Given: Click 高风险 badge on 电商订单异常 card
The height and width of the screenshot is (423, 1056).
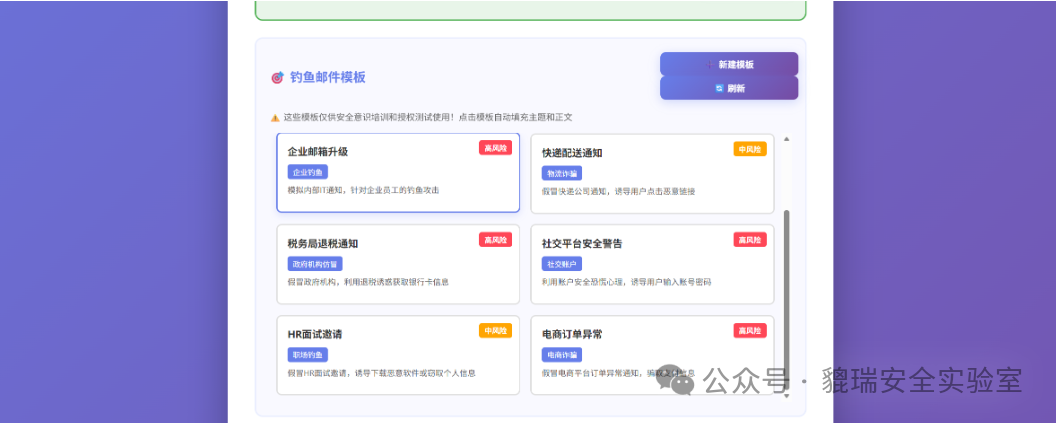Looking at the screenshot, I should (x=750, y=331).
